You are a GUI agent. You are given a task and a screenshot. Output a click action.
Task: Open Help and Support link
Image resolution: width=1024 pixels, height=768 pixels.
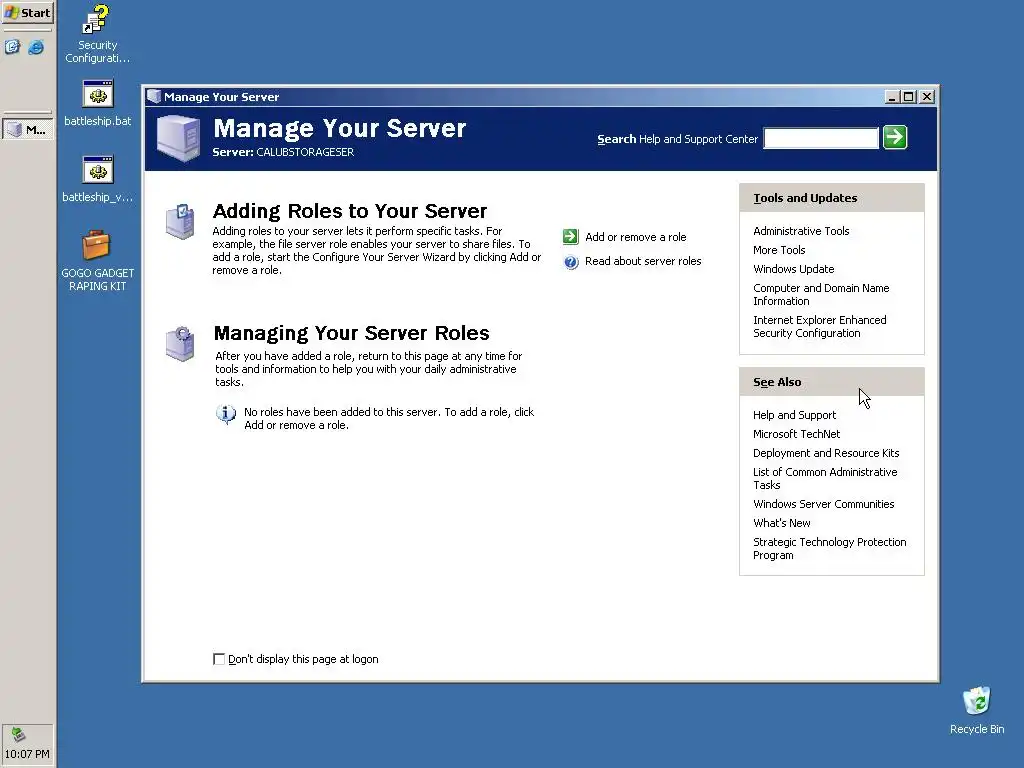[794, 415]
